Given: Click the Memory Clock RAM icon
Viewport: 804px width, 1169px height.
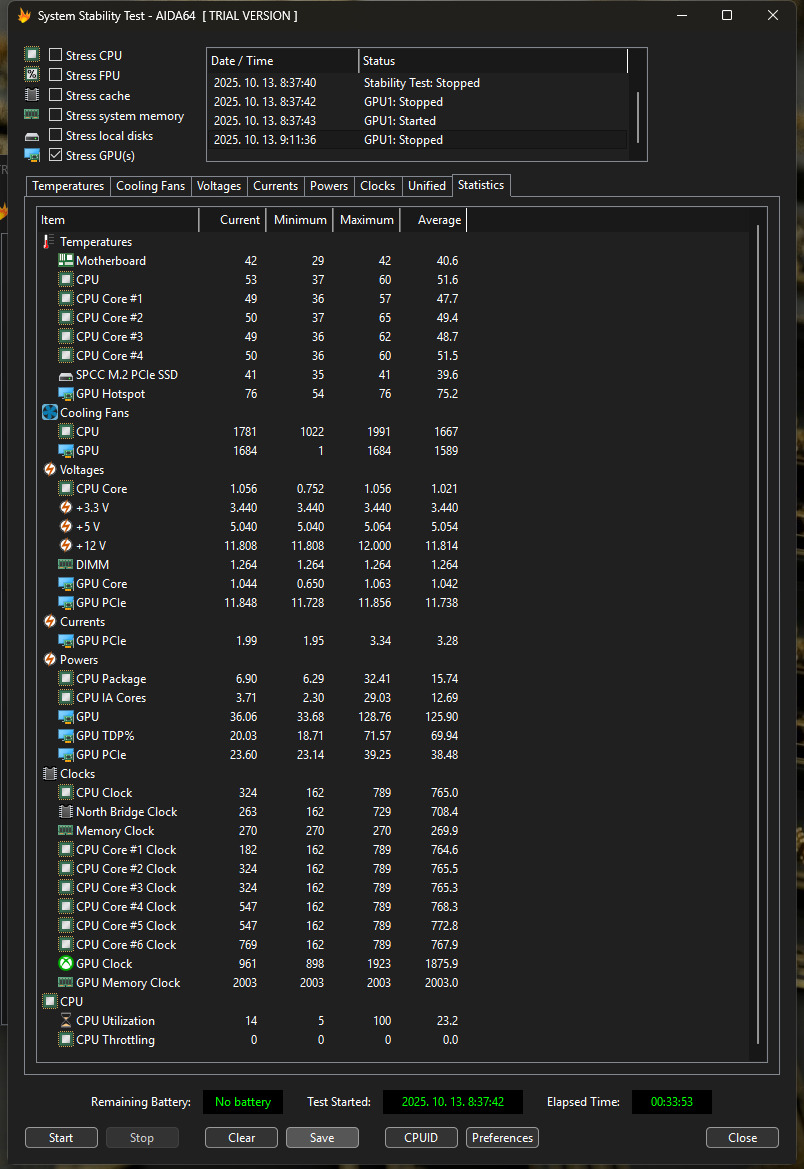Looking at the screenshot, I should (66, 831).
